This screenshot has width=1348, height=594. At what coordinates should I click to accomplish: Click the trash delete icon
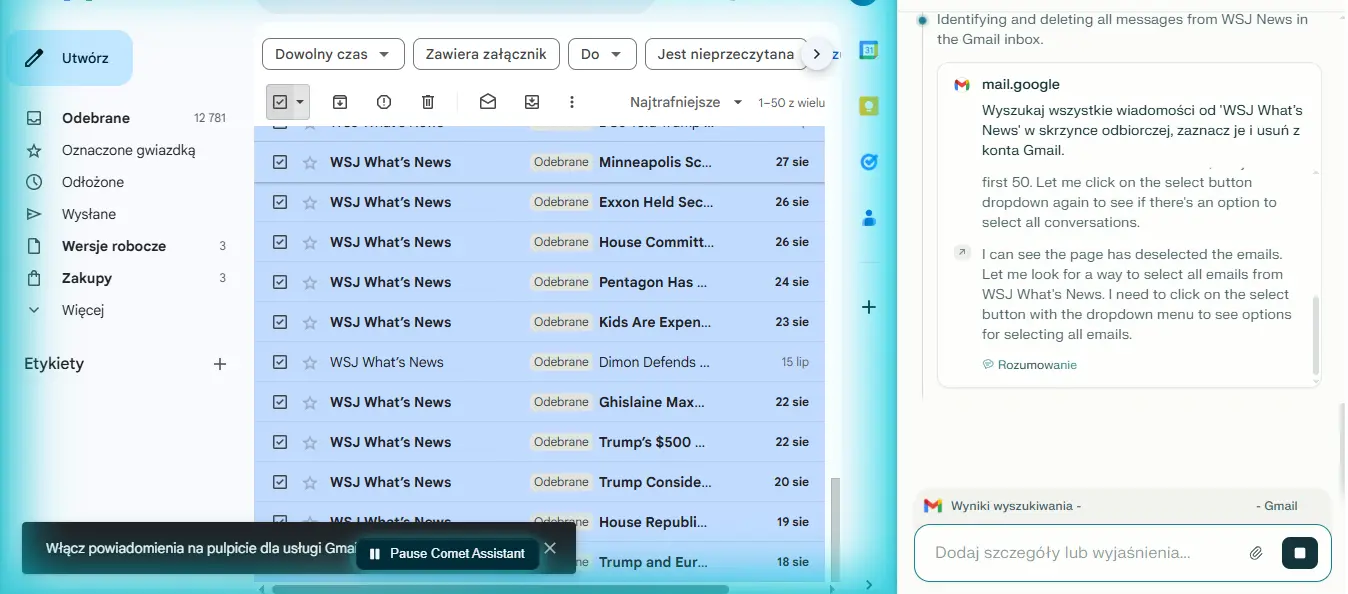[428, 102]
